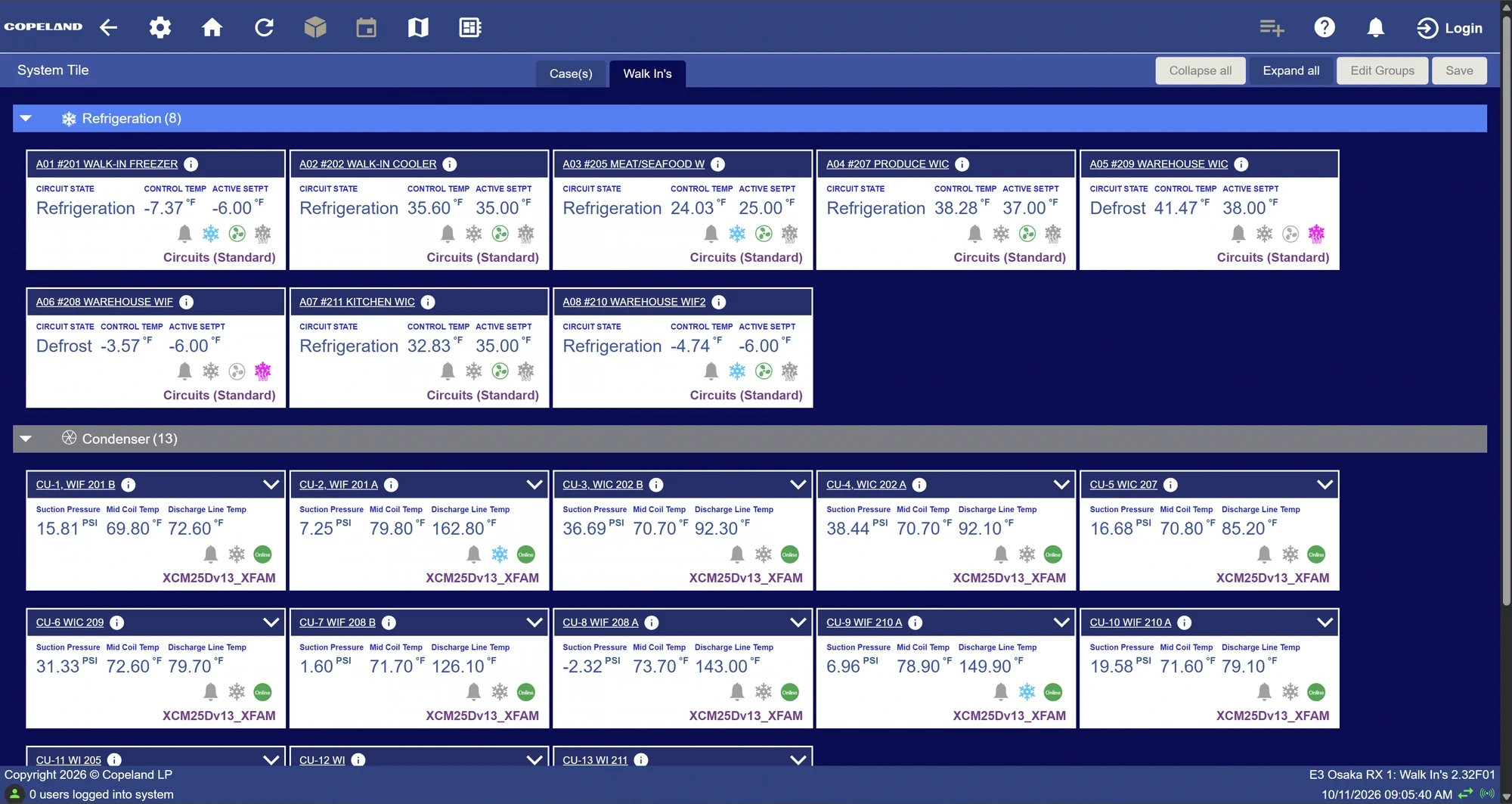The image size is (1512, 804).
Task: Click alarm bell on A02 #202 WALK-IN COOLER tile
Action: 448,234
